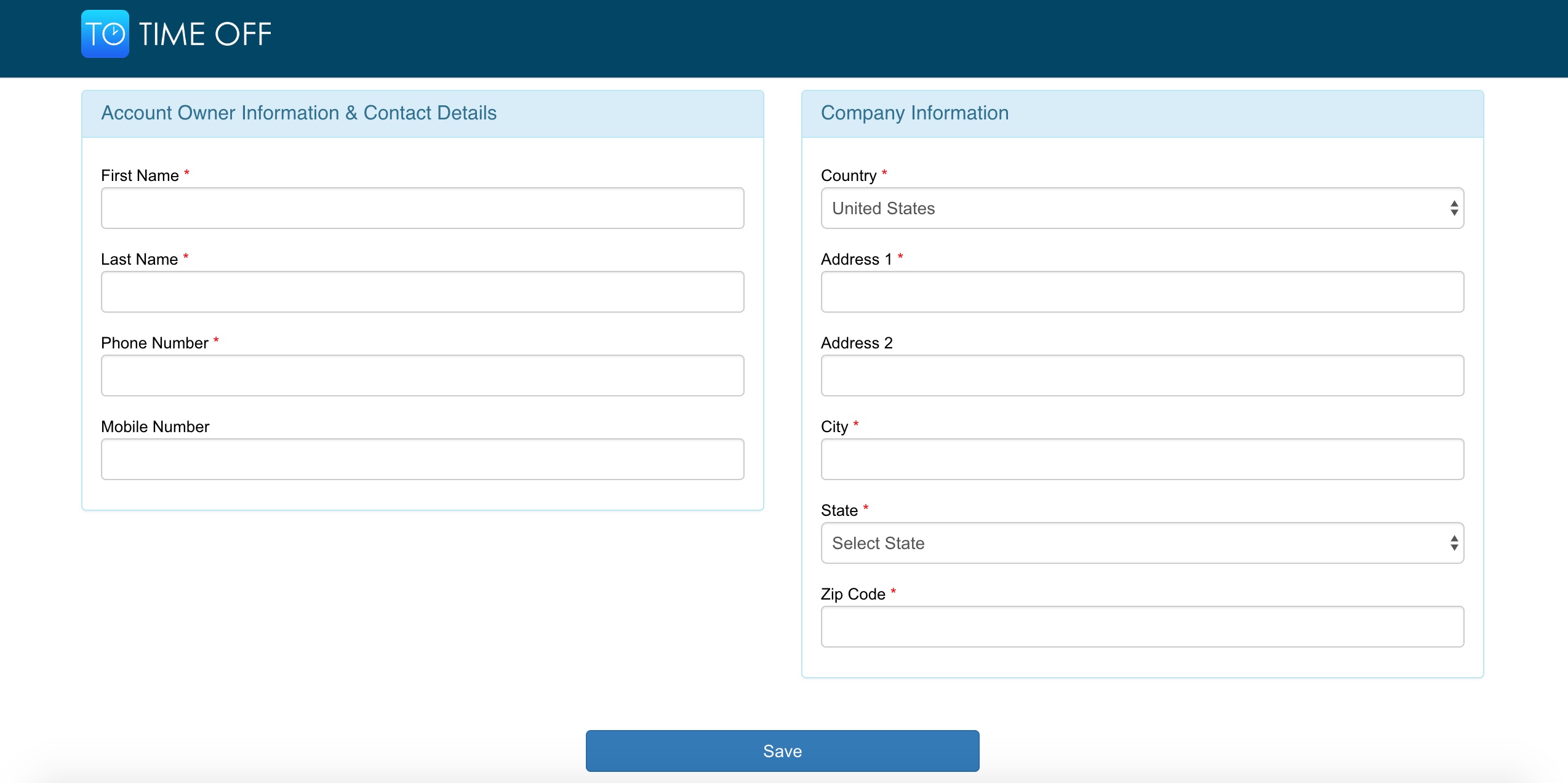Click the Mobile Number input

click(x=422, y=459)
